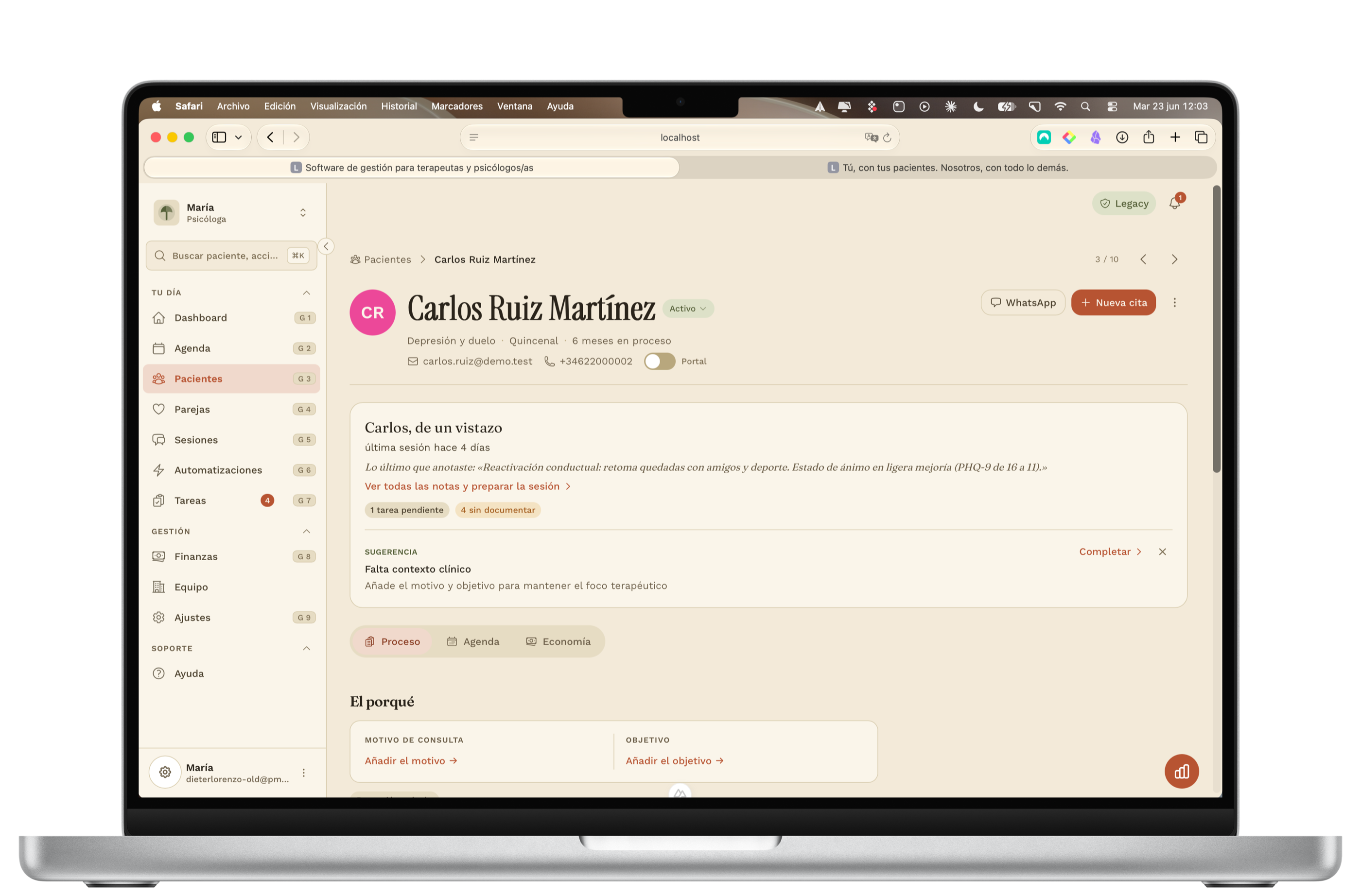Open new Safari tab plus icon
The height and width of the screenshot is (896, 1361).
[x=1174, y=137]
